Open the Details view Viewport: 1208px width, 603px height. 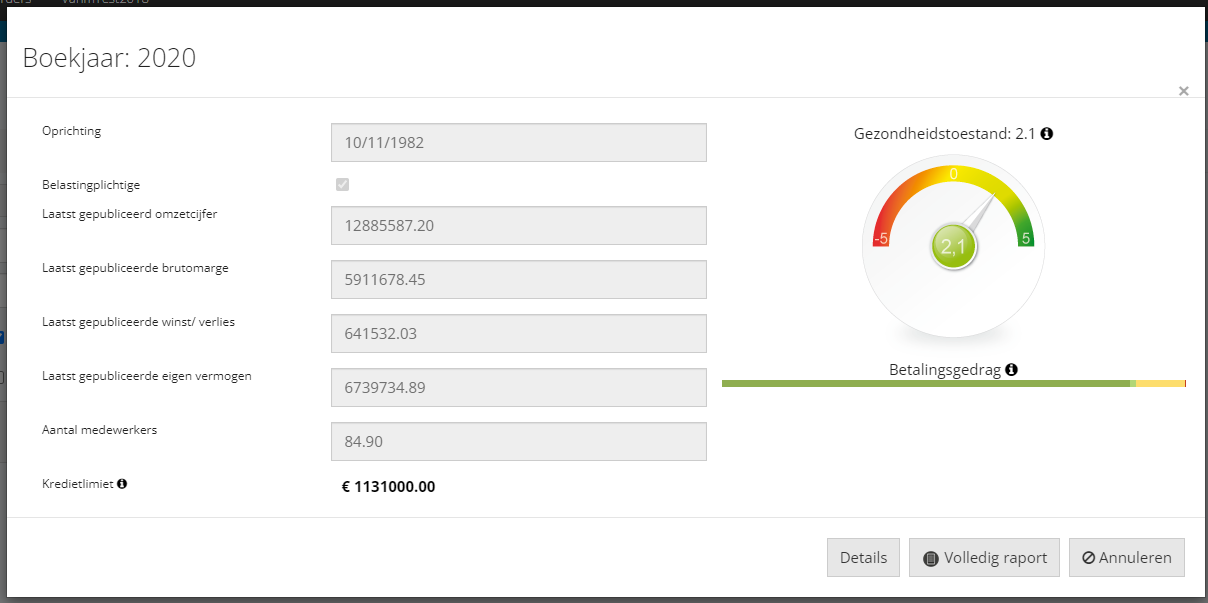(863, 558)
